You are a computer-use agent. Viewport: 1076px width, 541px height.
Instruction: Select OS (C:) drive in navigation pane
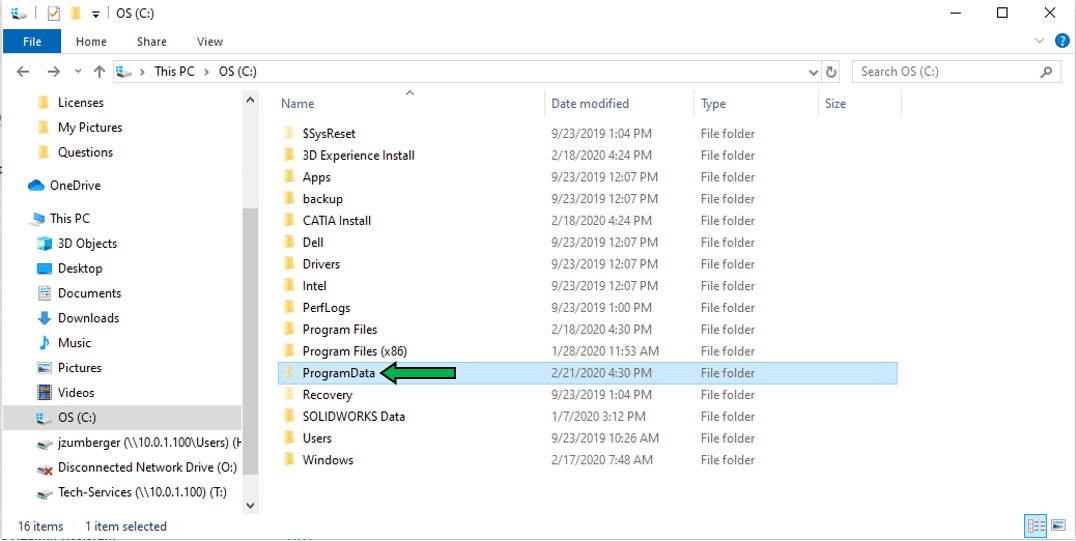coord(122,417)
